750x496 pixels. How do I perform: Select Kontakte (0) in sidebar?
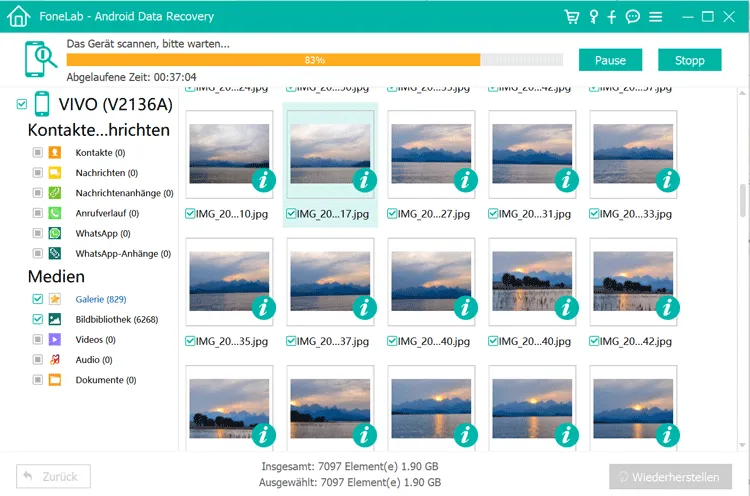pyautogui.click(x=100, y=153)
